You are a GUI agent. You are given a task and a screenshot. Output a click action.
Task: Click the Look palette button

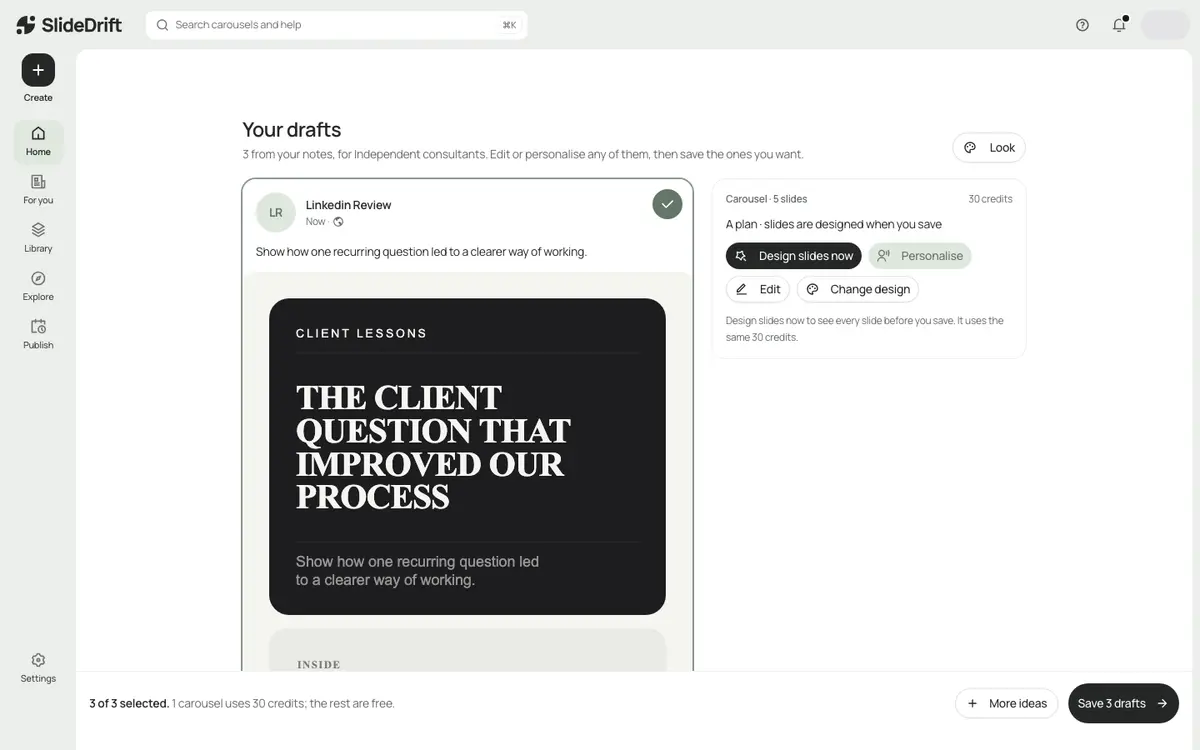tap(989, 147)
